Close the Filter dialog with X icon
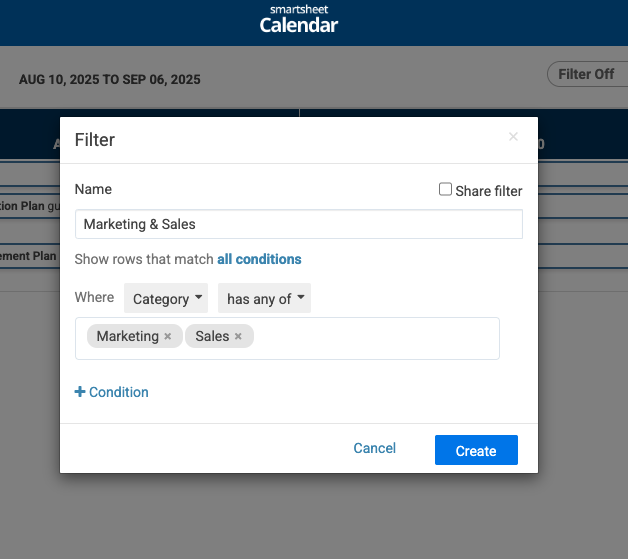The width and height of the screenshot is (628, 559). click(x=513, y=137)
